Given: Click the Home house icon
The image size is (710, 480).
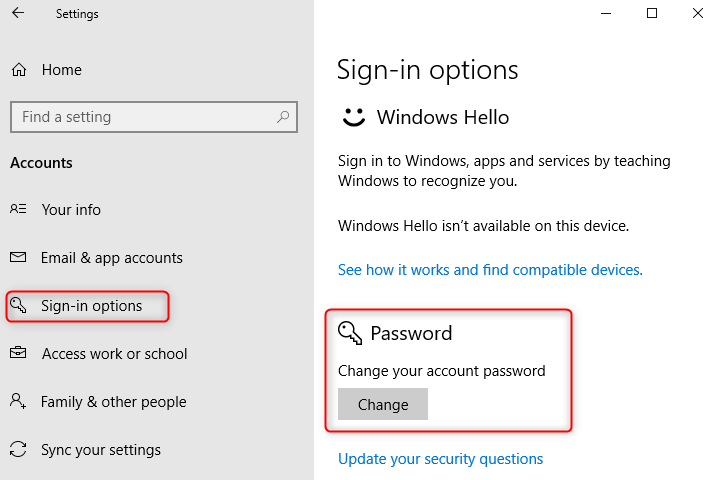Looking at the screenshot, I should click(18, 70).
